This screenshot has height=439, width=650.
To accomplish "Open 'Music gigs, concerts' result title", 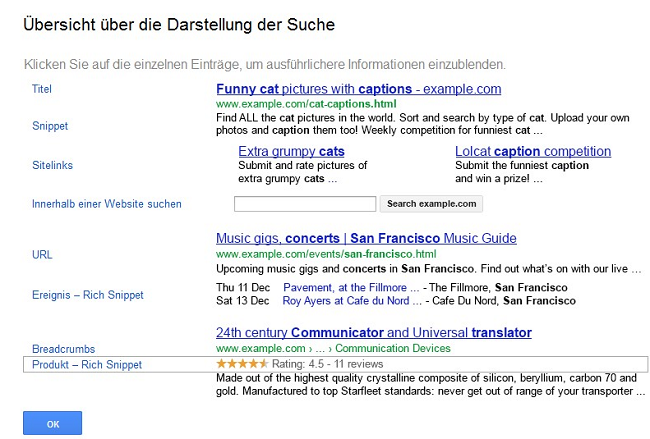I will point(366,238).
